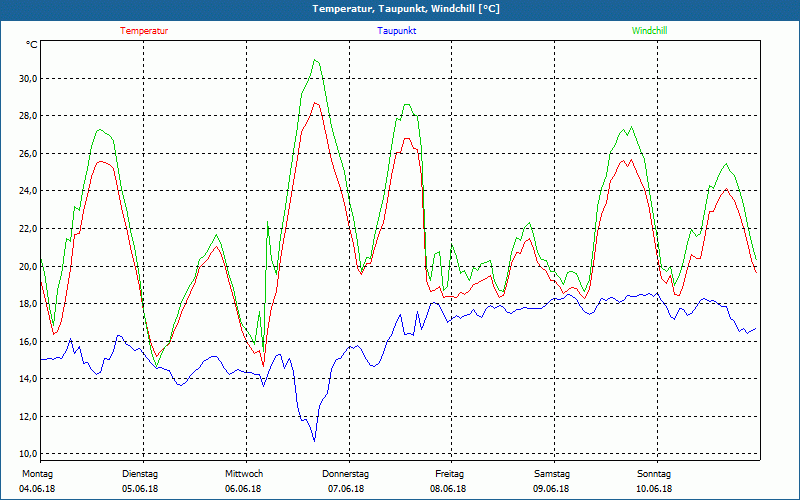
Task: Click the blue Taupunkt legend label
Action: 396,31
